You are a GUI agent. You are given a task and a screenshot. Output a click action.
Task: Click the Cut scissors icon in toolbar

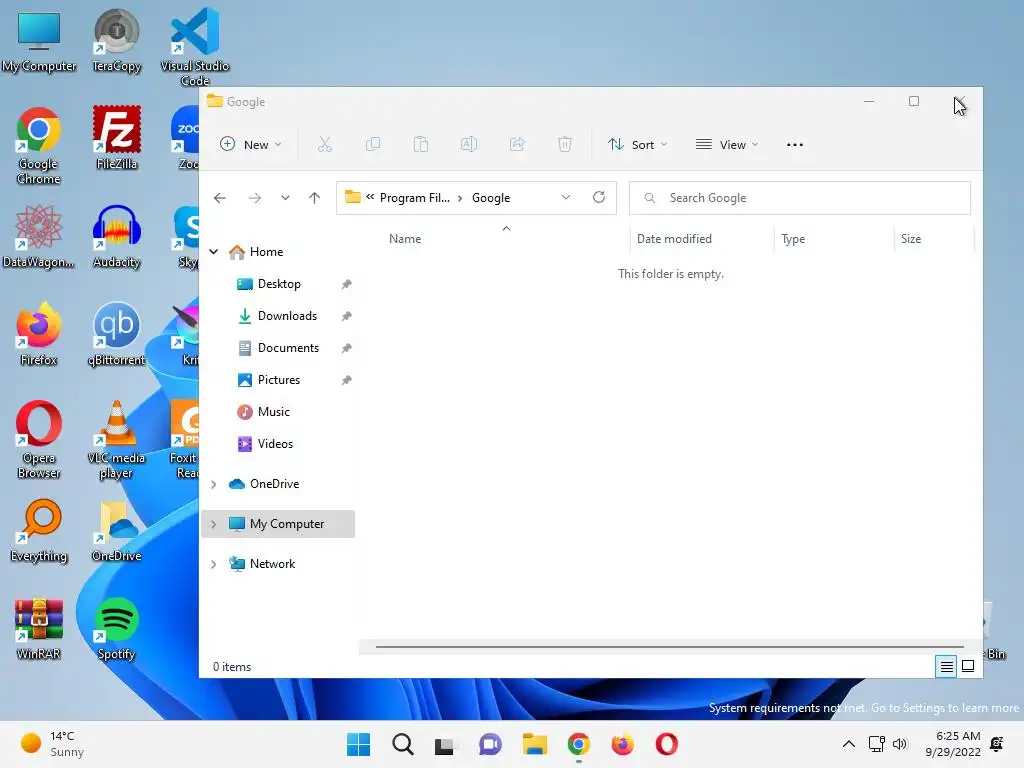tap(325, 144)
